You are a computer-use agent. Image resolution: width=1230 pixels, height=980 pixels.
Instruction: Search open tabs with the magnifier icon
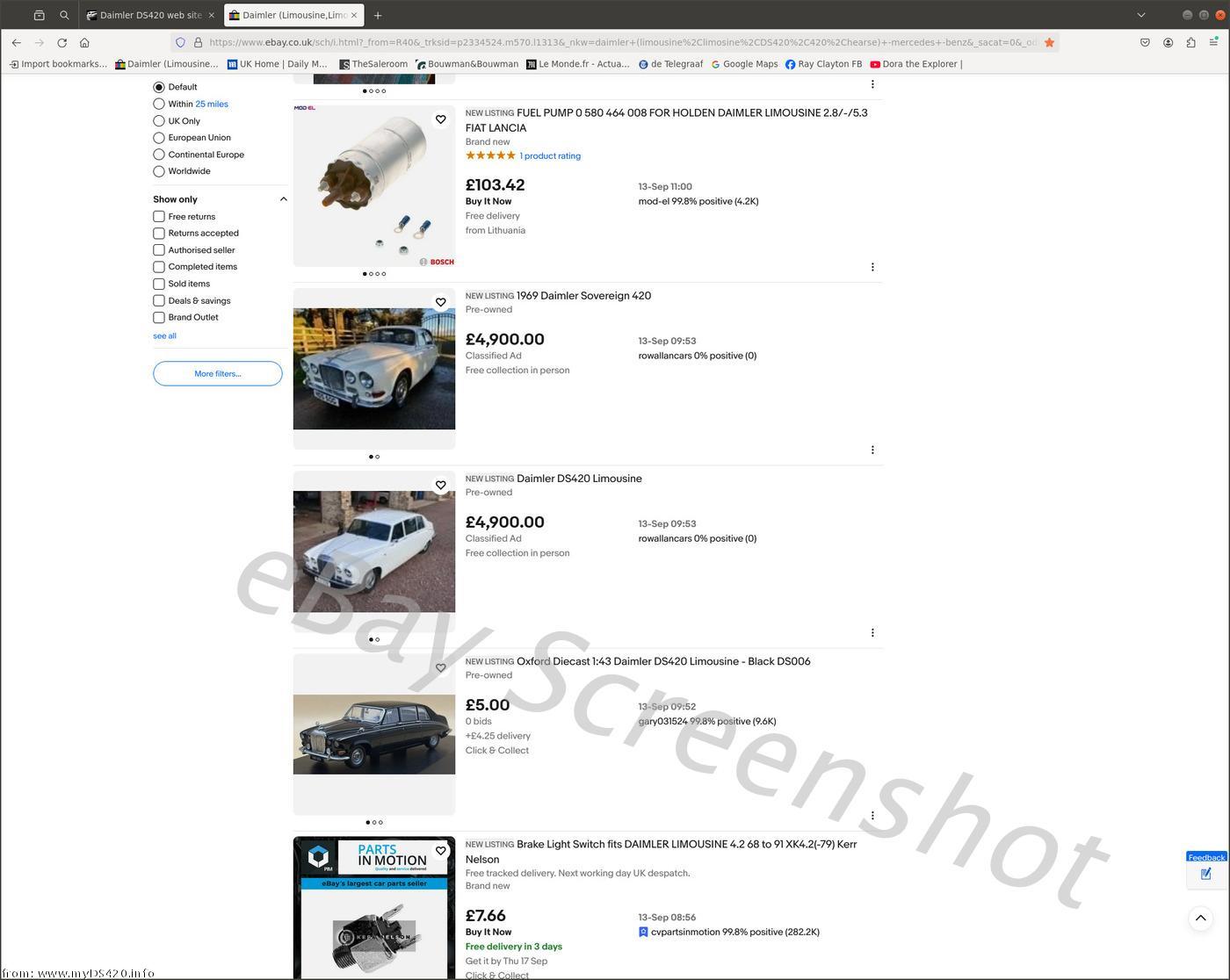click(x=64, y=15)
